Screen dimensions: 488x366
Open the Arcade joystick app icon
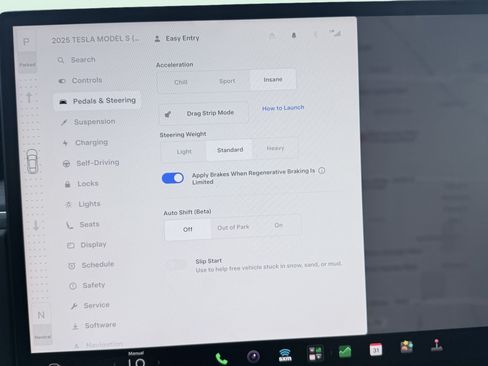pos(436,345)
